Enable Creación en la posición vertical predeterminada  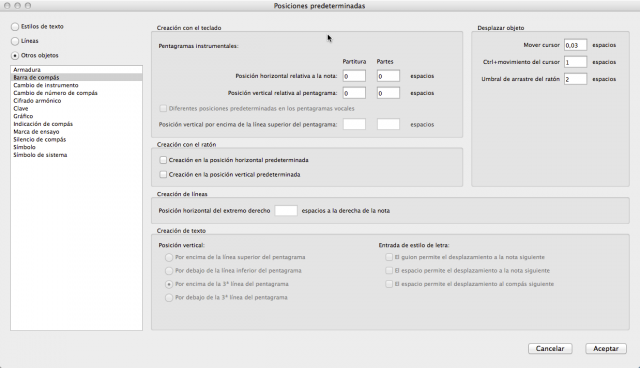(x=163, y=175)
